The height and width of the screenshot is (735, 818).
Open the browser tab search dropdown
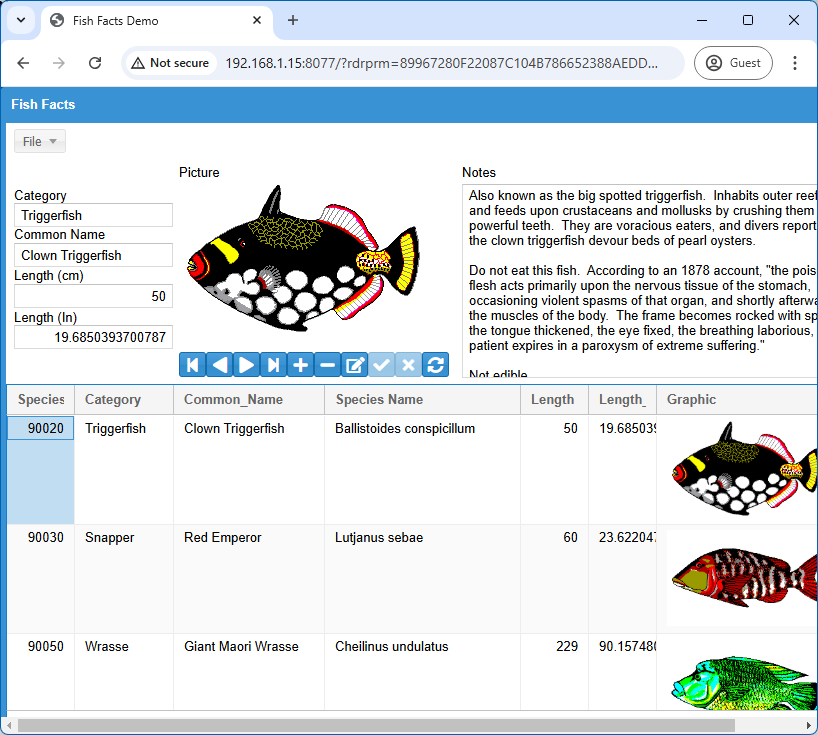tap(20, 20)
